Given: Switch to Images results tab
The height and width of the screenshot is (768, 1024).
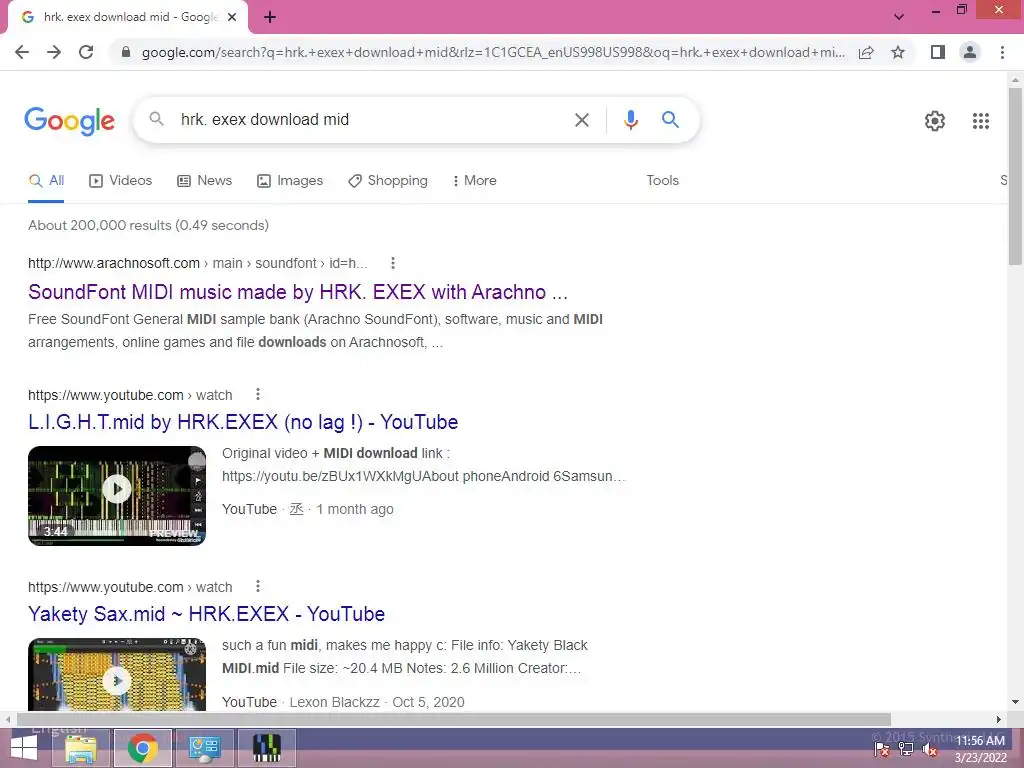Looking at the screenshot, I should tap(290, 181).
